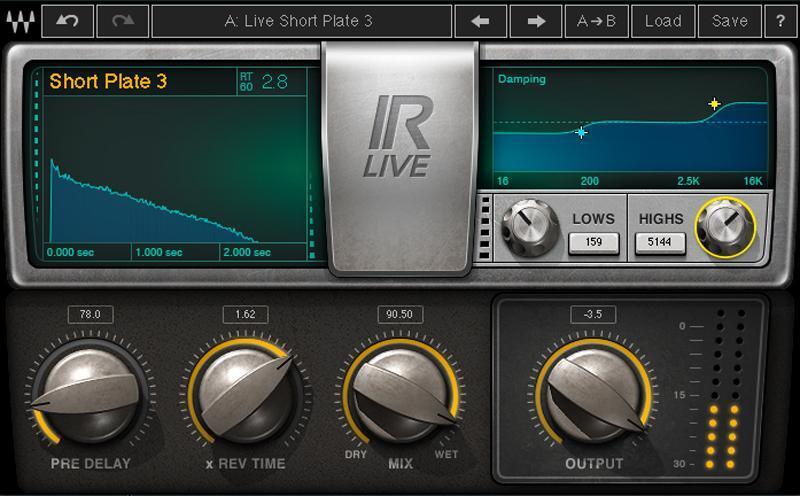Click the impulse response decay graph
The height and width of the screenshot is (496, 800).
[x=175, y=169]
